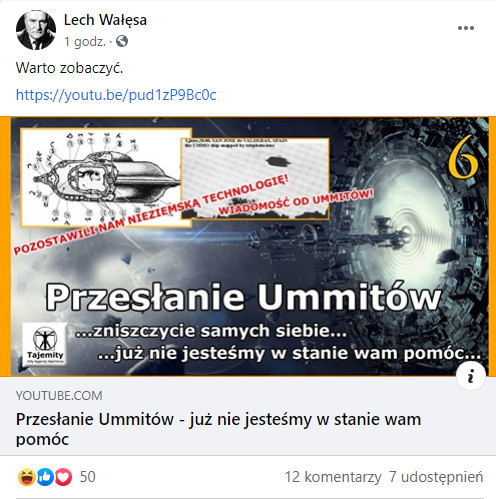The height and width of the screenshot is (499, 496).
Task: Click the Tajemity logo in the thumbnail
Action: point(45,344)
